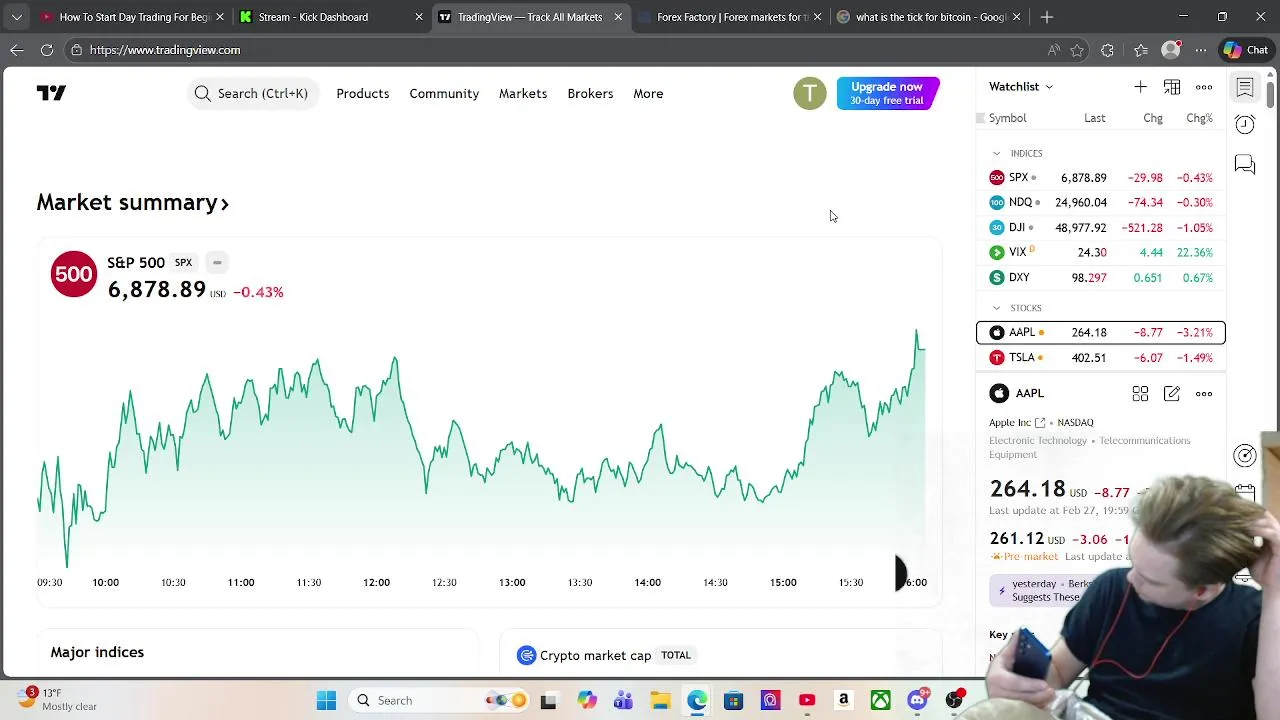Add a symbol with the watchlist plus icon

pos(1140,87)
